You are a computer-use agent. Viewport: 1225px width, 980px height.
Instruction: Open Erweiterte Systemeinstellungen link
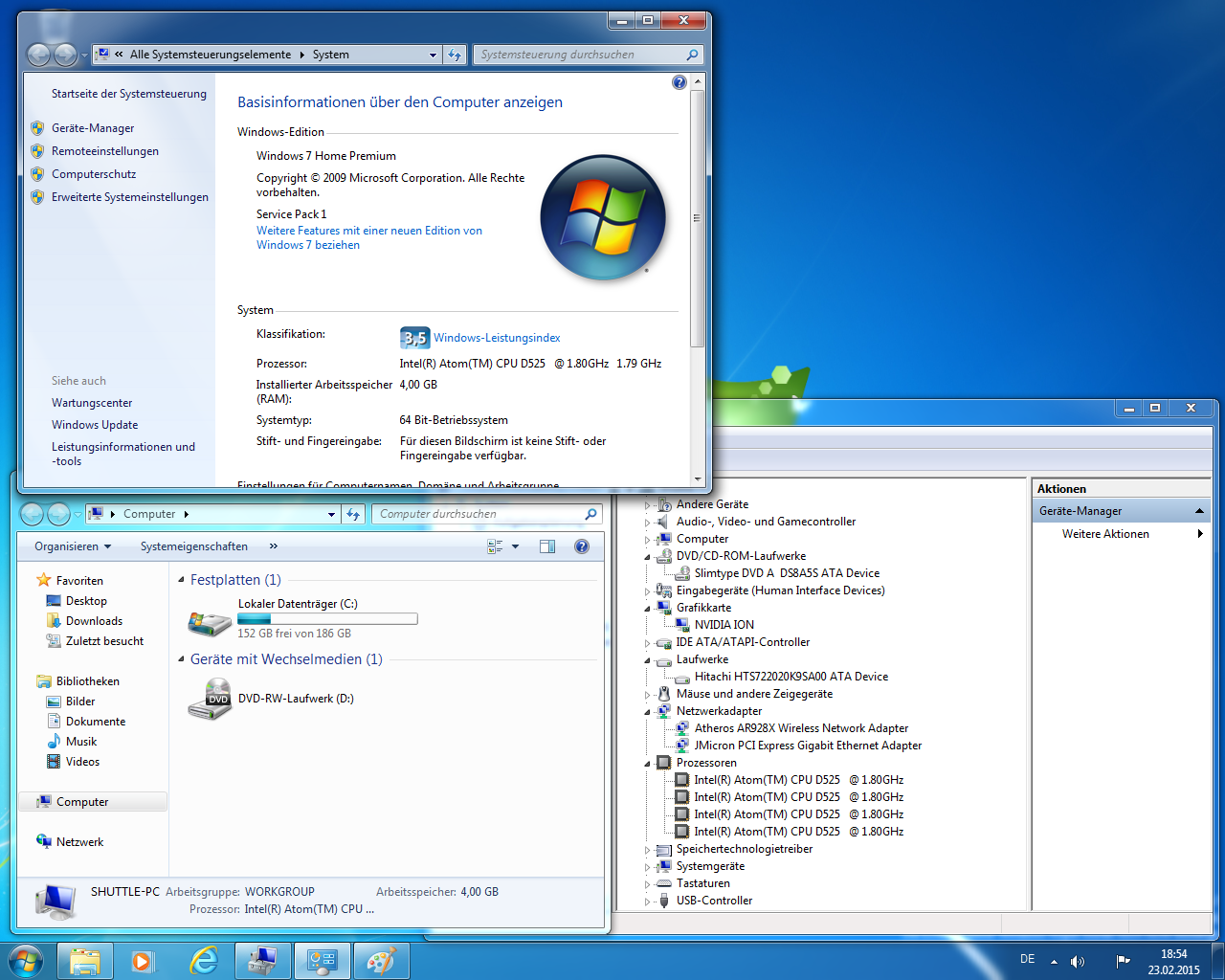click(x=130, y=197)
